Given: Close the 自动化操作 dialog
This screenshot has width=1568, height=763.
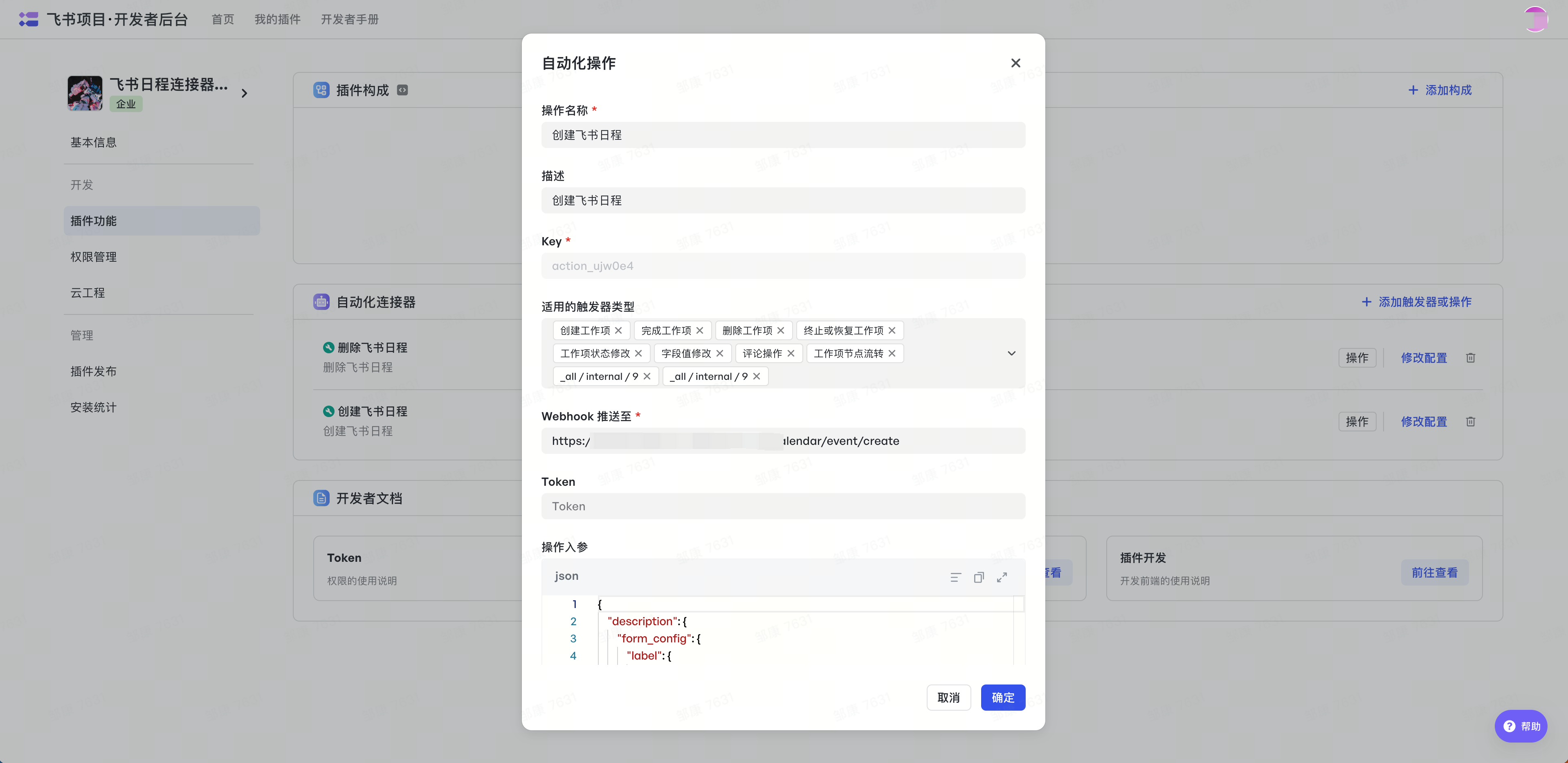Looking at the screenshot, I should [1015, 63].
